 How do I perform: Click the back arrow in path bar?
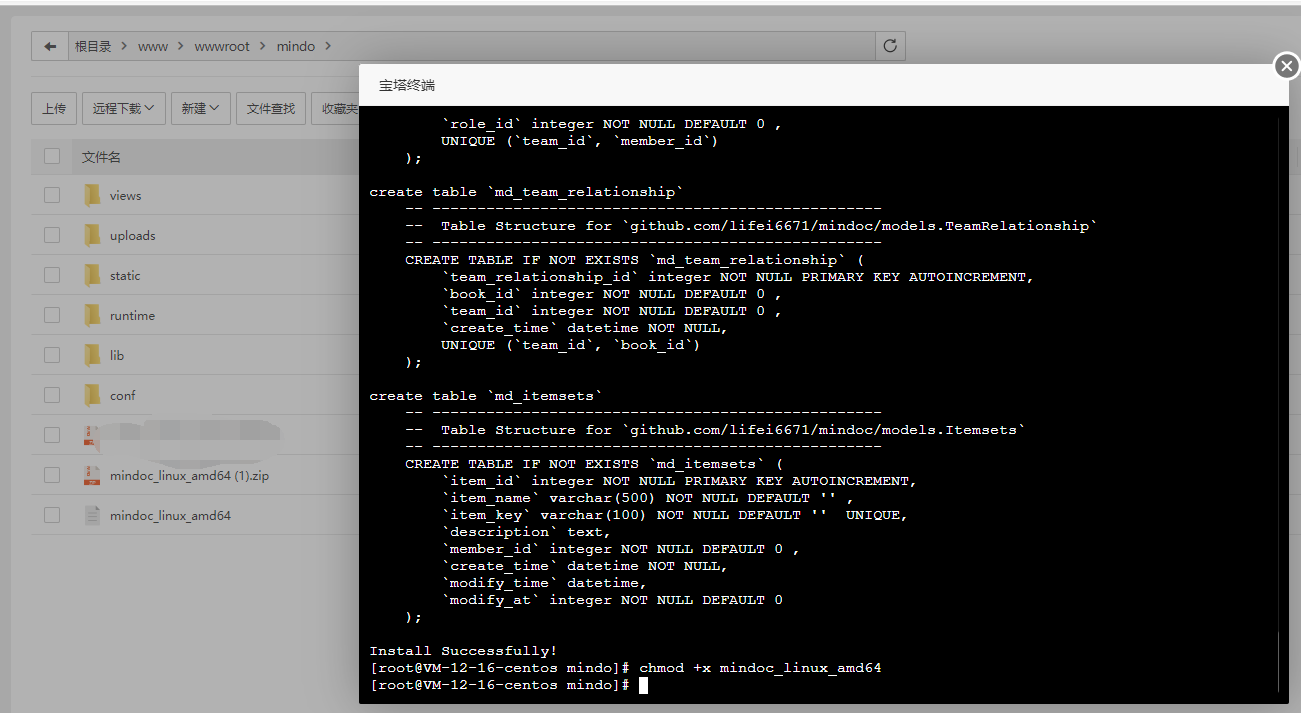pyautogui.click(x=50, y=46)
